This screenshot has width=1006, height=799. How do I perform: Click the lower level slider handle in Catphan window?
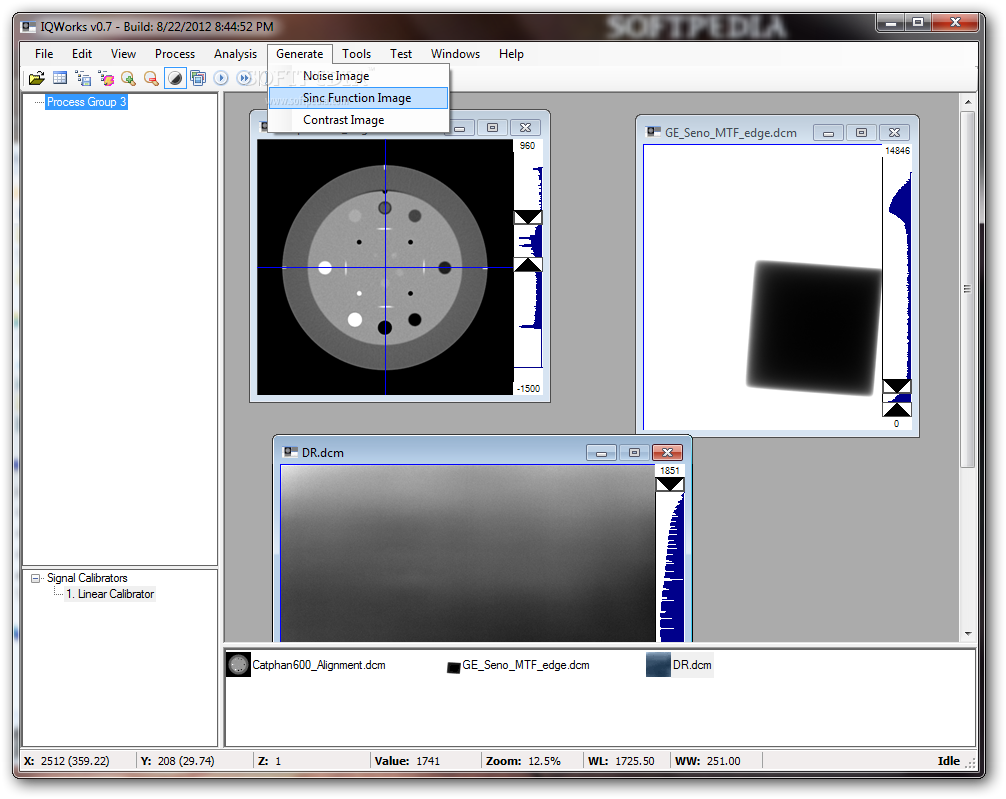pyautogui.click(x=528, y=265)
